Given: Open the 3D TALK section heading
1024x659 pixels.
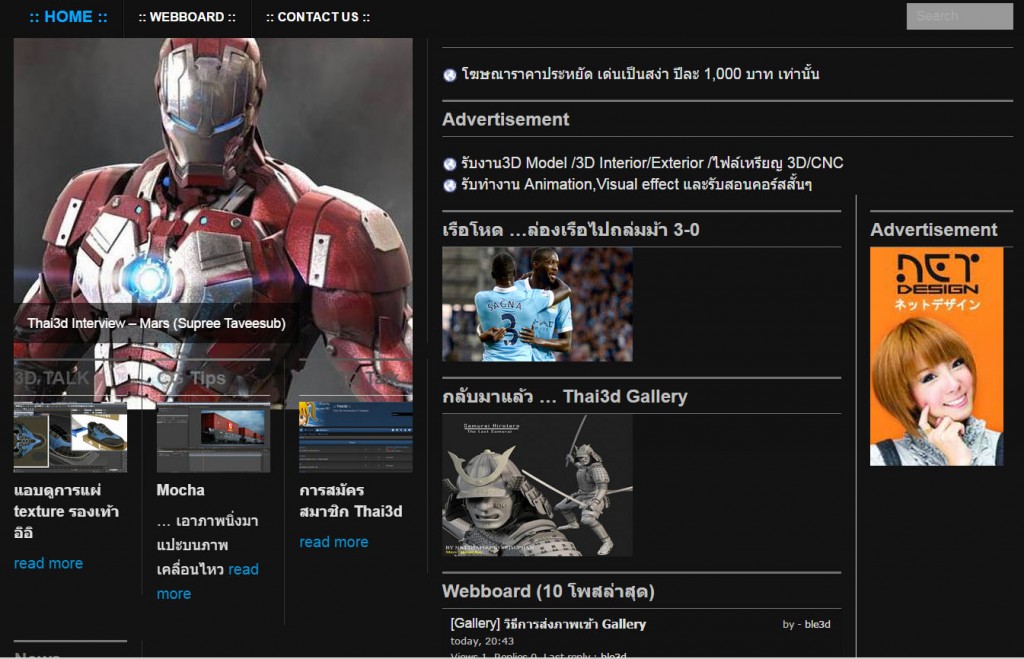Looking at the screenshot, I should tap(52, 378).
